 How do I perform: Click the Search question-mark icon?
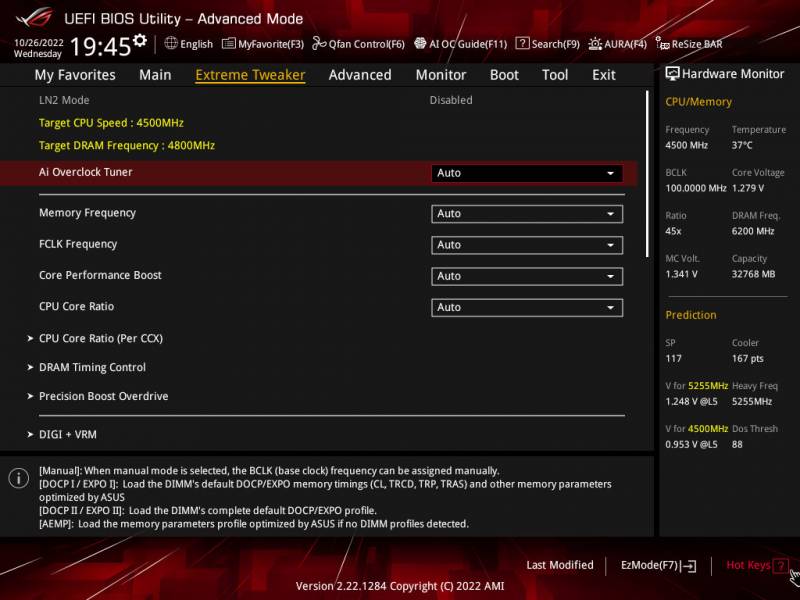click(x=522, y=43)
